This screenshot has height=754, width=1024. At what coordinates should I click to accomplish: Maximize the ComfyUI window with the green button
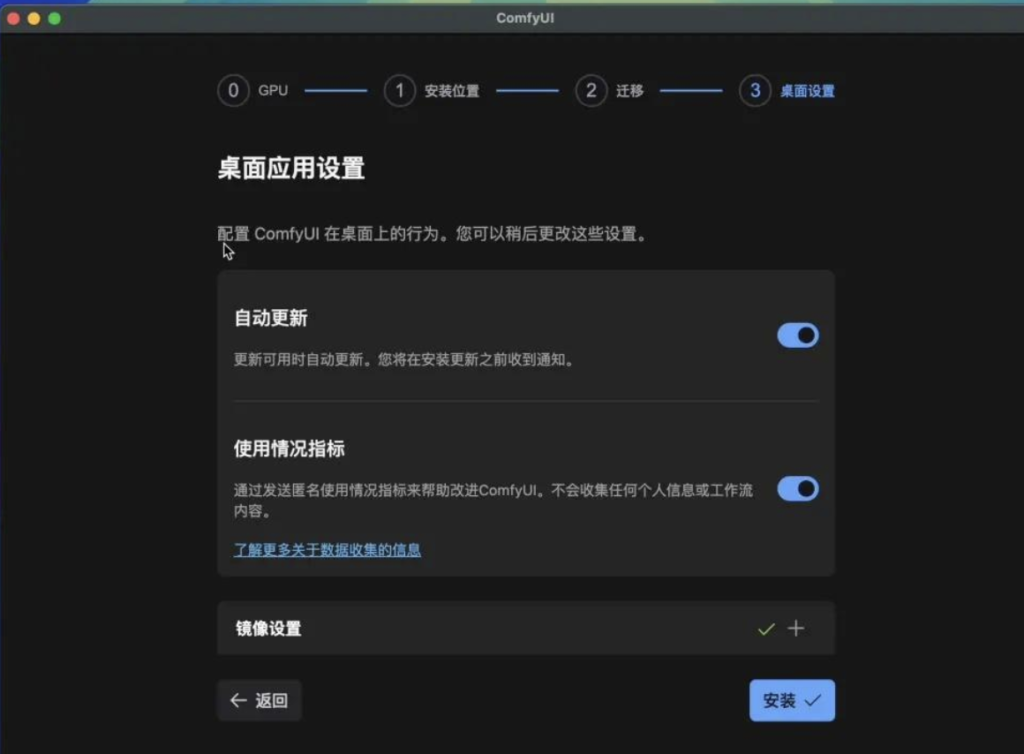point(55,19)
